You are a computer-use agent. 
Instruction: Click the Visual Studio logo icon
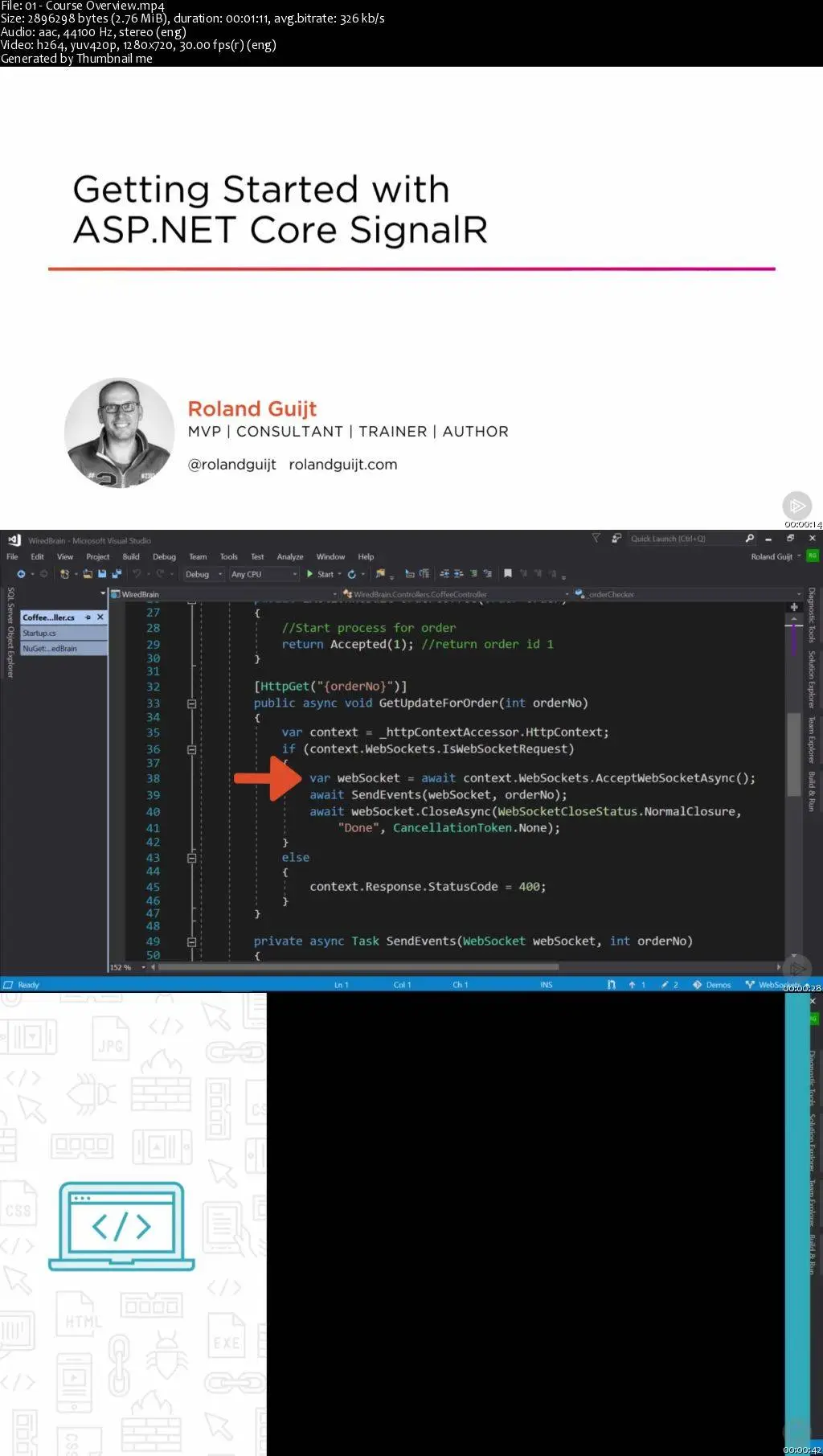pos(14,539)
